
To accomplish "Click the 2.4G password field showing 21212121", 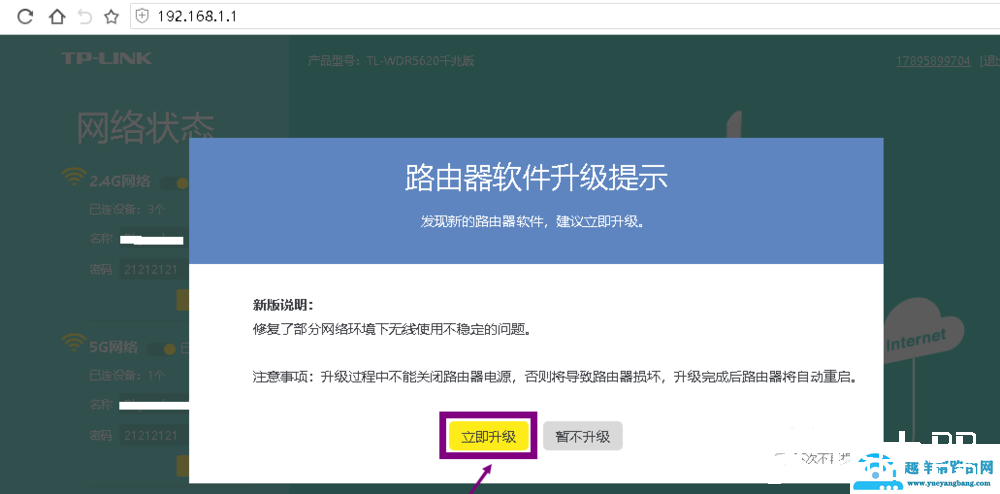I will point(154,270).
